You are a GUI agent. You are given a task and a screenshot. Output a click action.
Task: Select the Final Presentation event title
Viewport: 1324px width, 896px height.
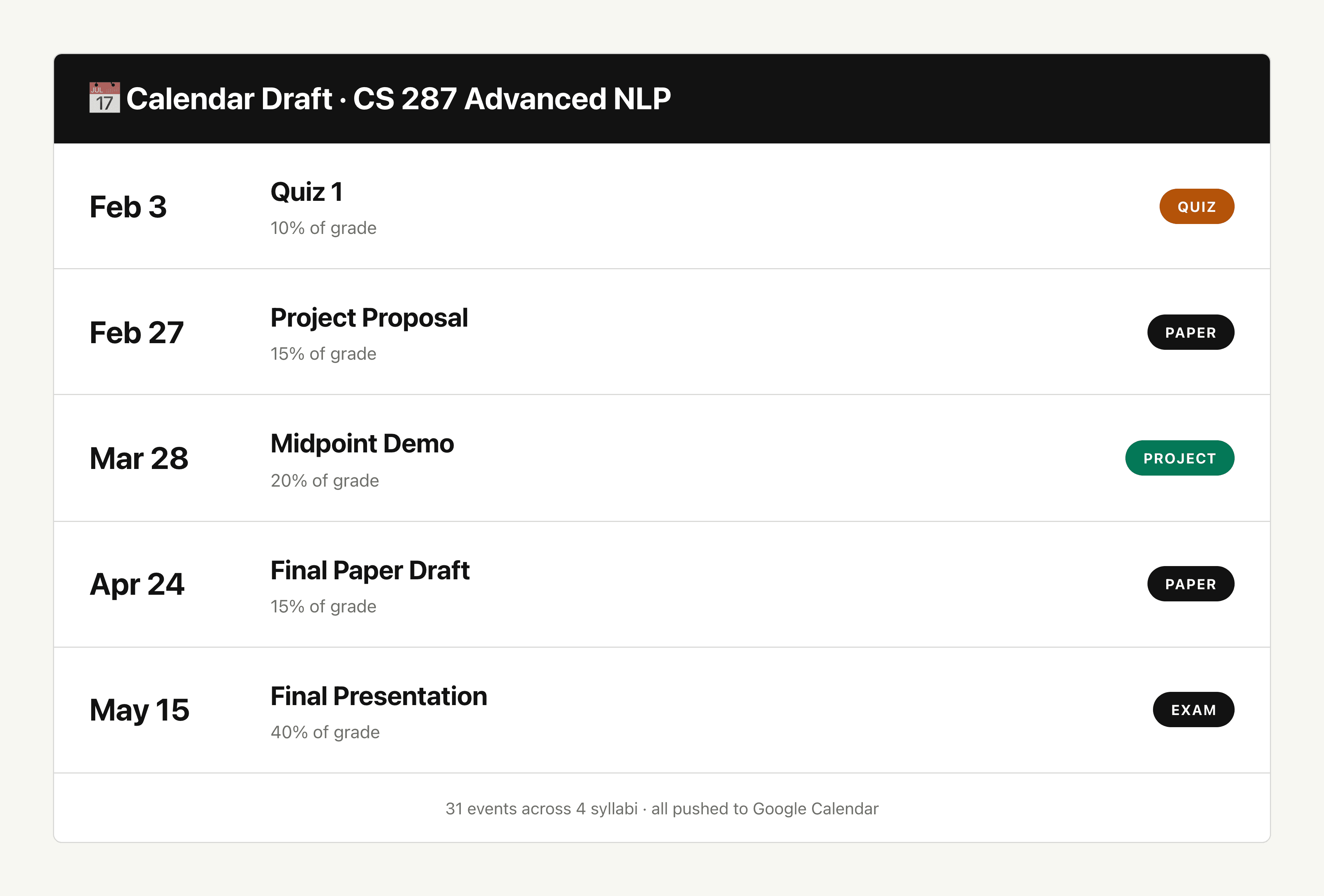[379, 696]
